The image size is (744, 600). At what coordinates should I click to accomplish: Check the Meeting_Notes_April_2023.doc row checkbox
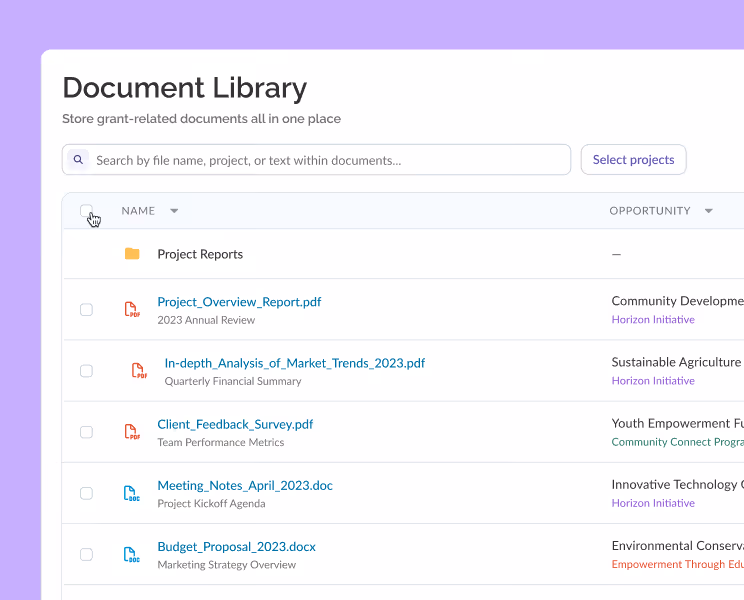click(x=86, y=493)
